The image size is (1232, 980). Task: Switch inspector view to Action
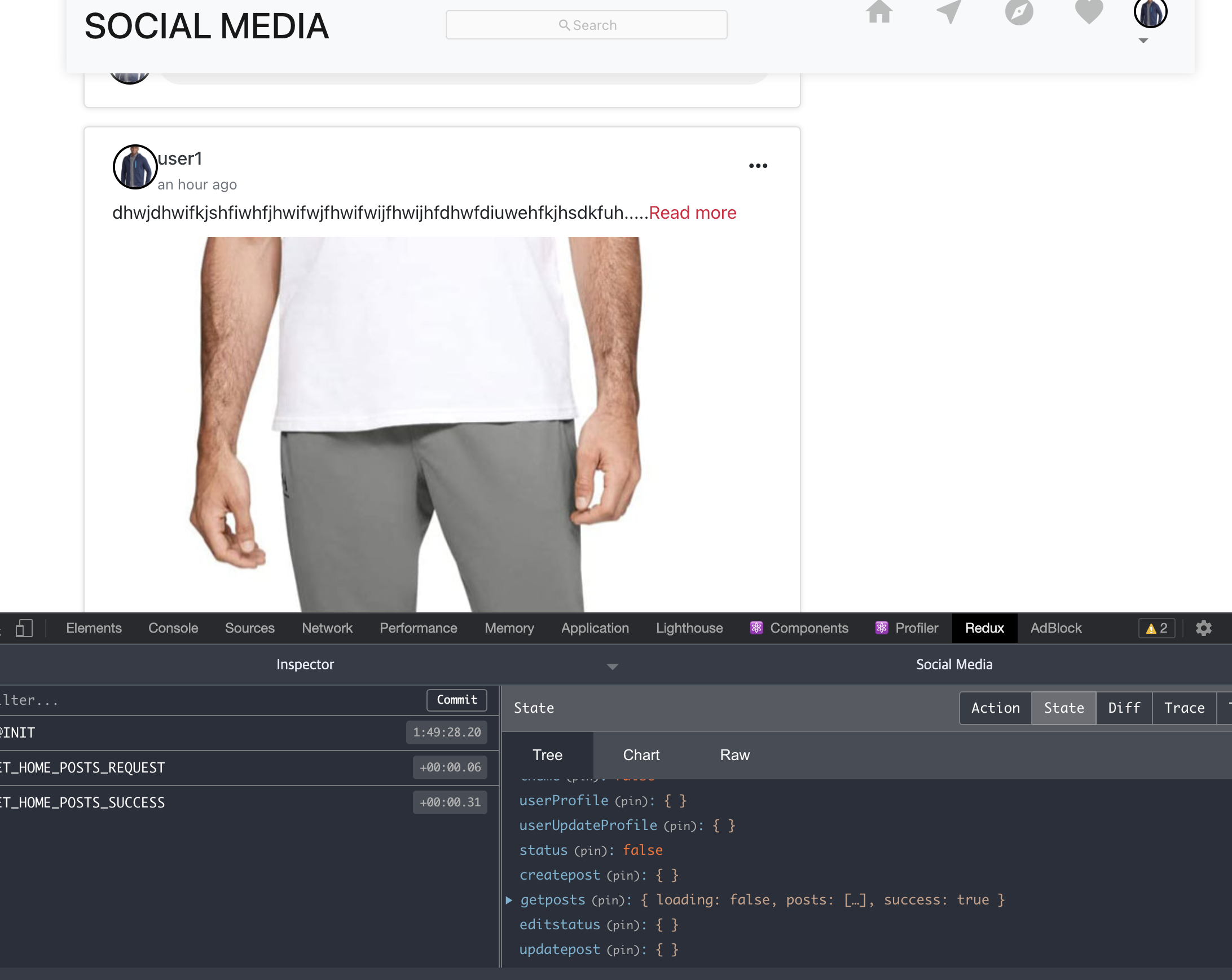click(x=995, y=708)
